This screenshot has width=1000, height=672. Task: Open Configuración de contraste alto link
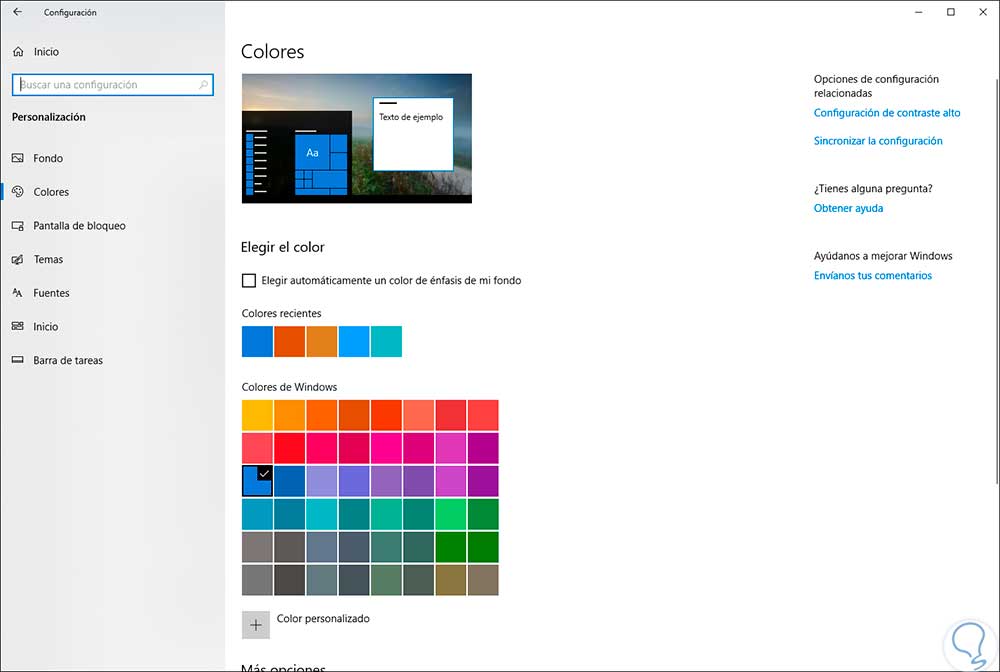click(x=886, y=113)
